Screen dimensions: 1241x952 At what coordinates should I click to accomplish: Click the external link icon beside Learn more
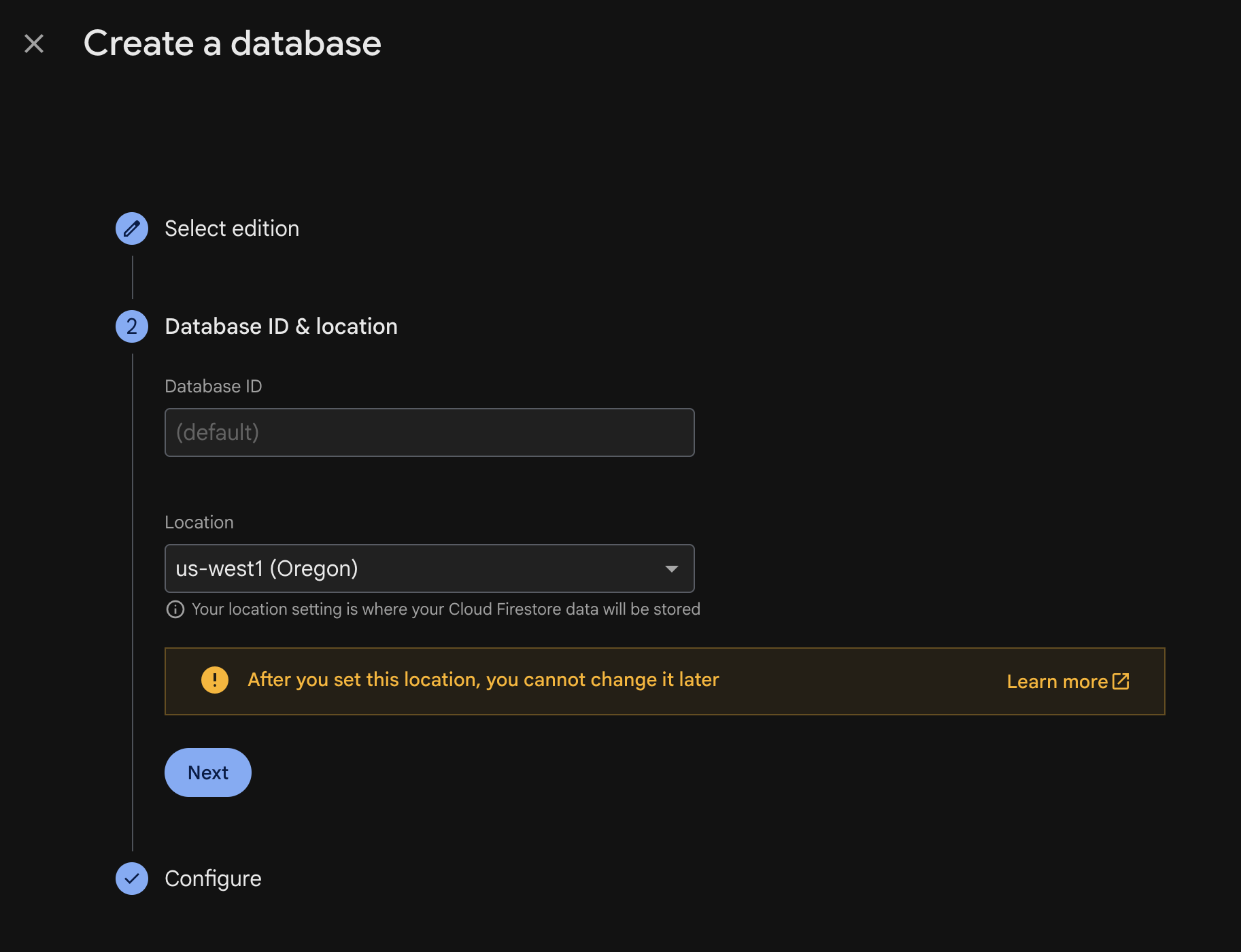point(1121,681)
